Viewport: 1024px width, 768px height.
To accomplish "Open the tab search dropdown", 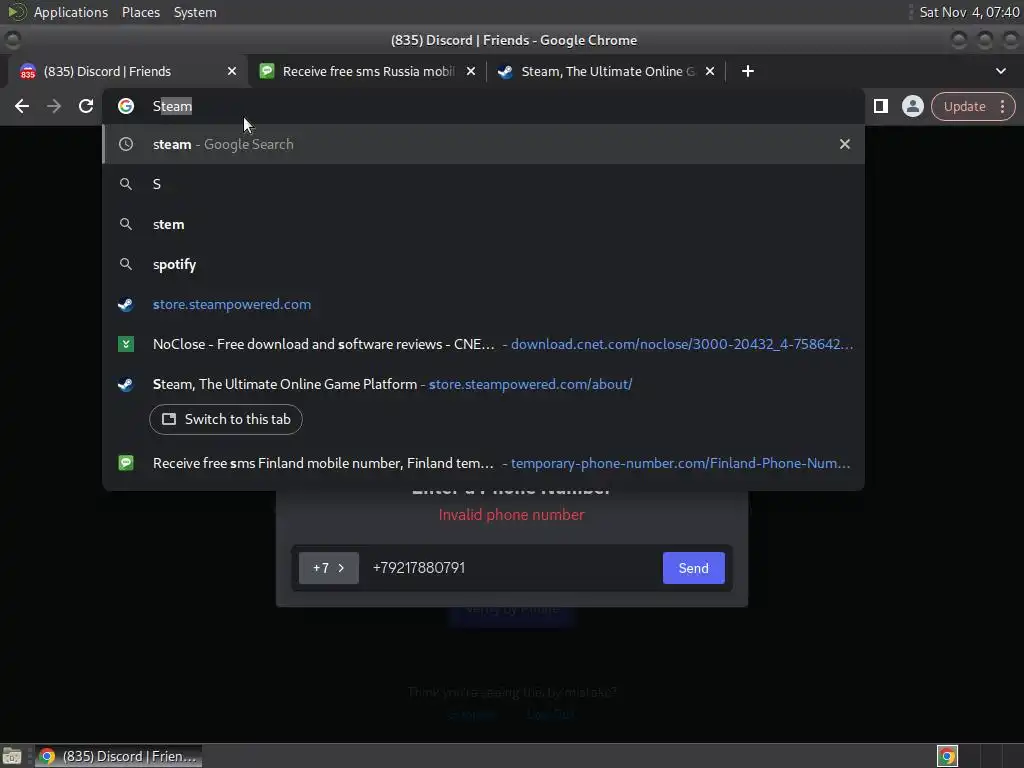I will coord(1000,71).
